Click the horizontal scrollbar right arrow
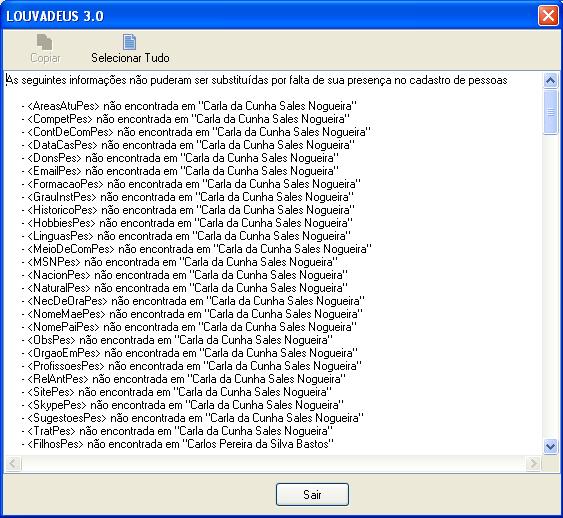Image resolution: width=563 pixels, height=518 pixels. pos(533,463)
